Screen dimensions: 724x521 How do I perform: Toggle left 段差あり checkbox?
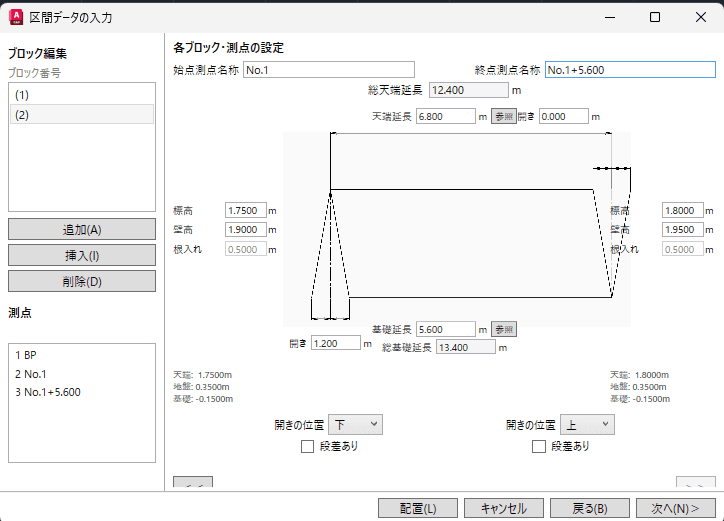click(307, 447)
